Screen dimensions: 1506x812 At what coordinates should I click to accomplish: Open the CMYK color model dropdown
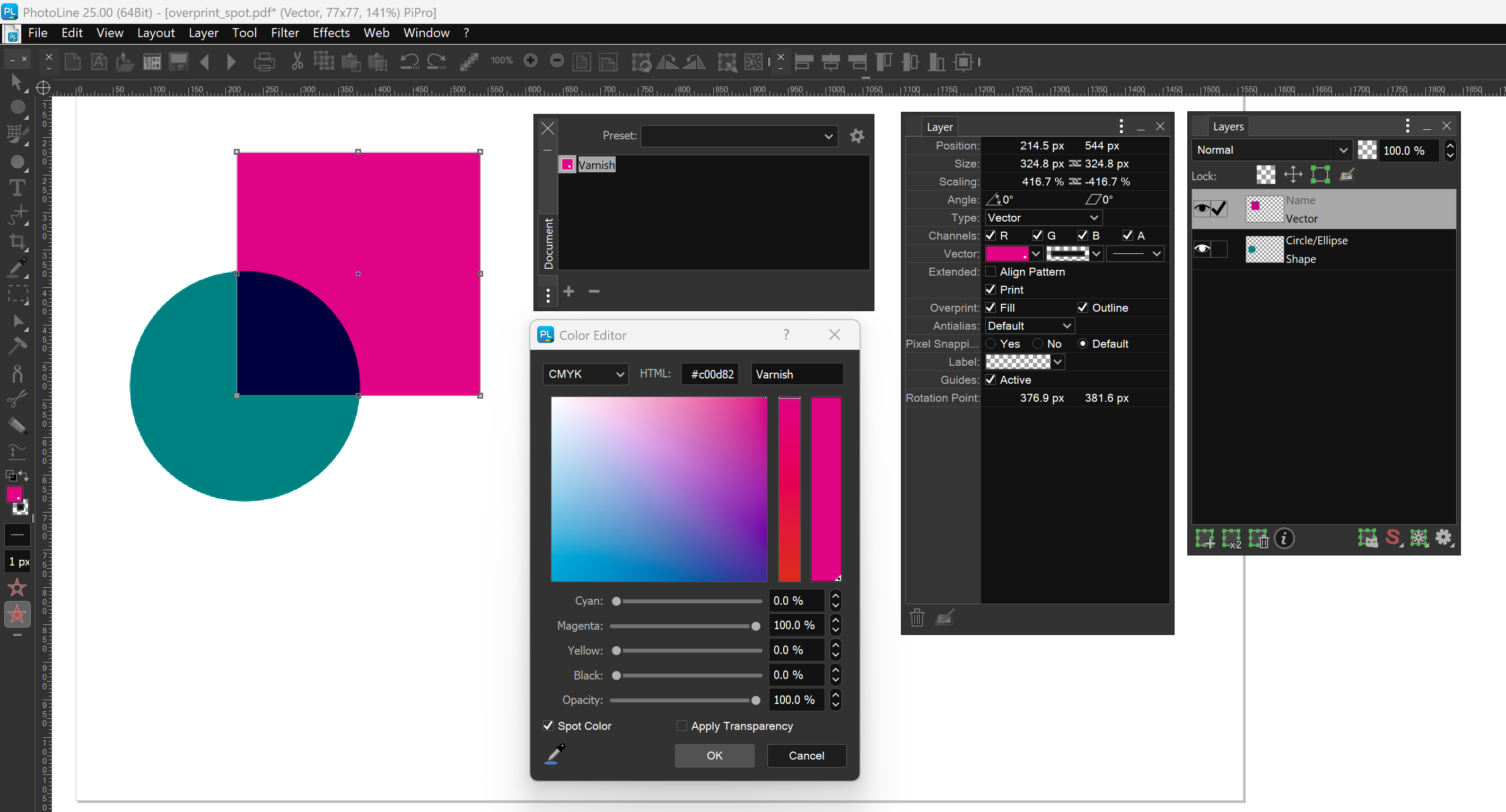click(x=586, y=374)
